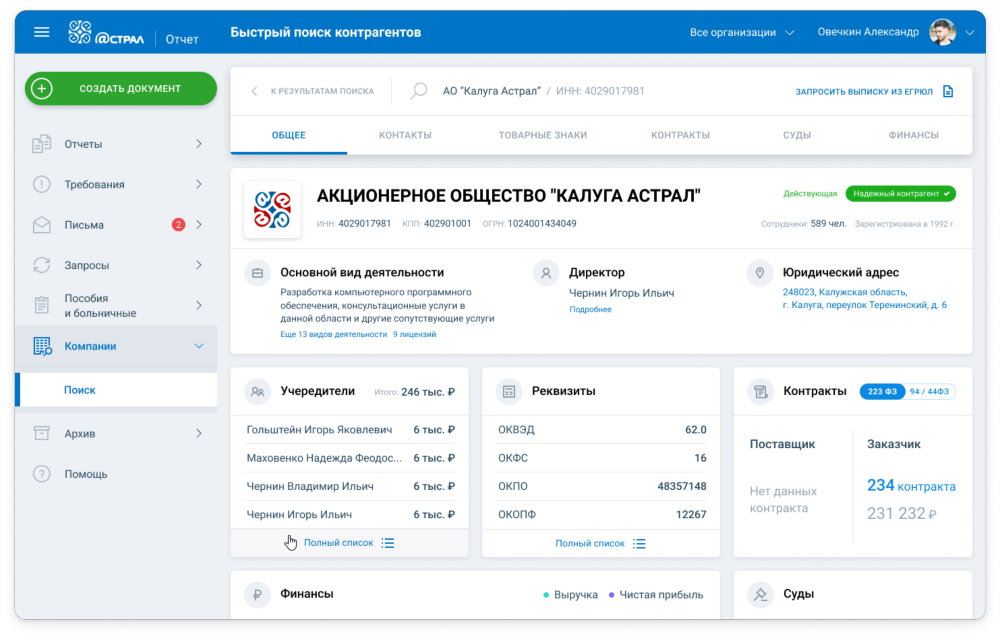Toggle the Выручка legend dot in Финансы
1000x638 pixels.
pos(548,594)
